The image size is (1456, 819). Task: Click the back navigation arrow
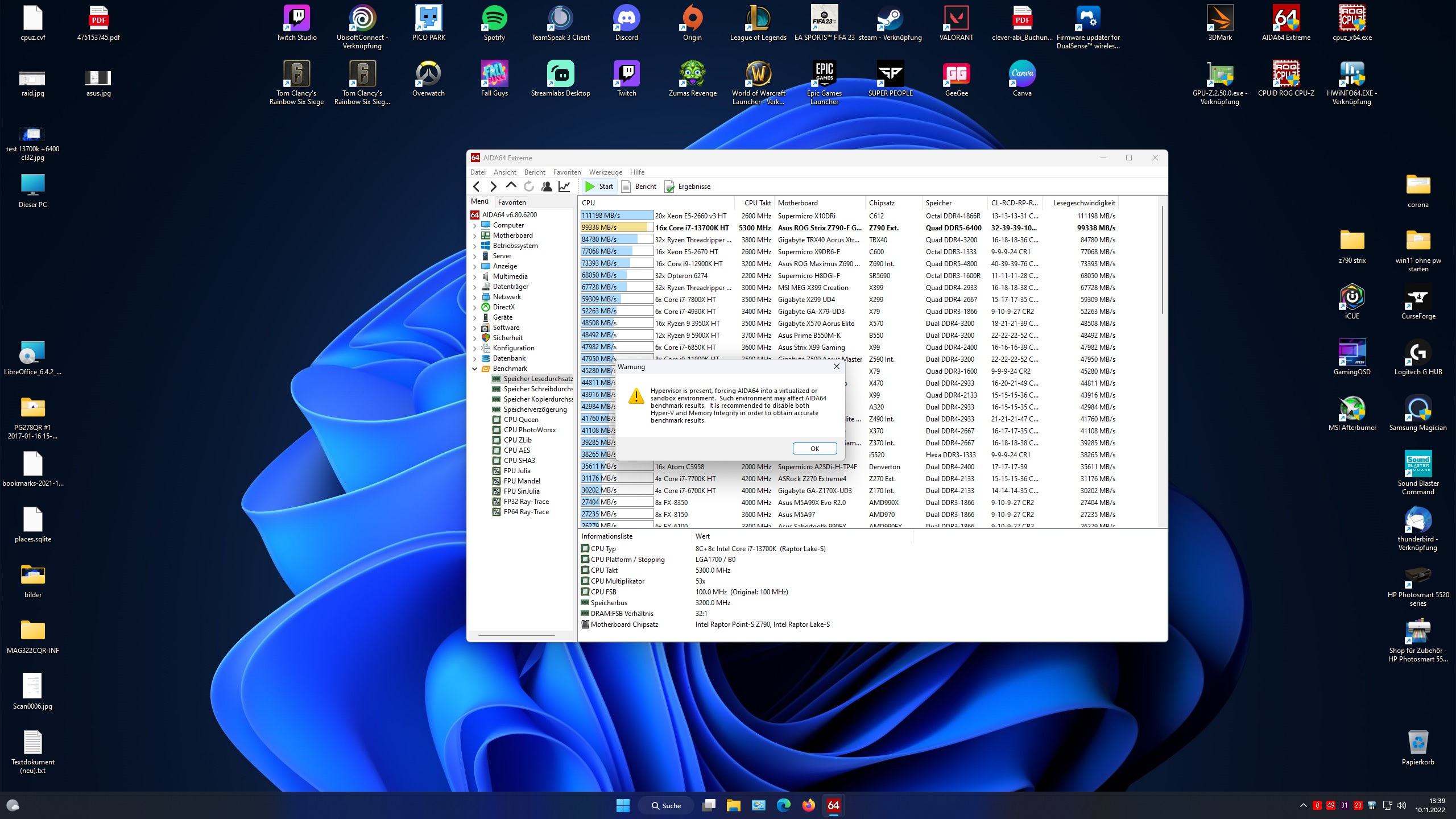477,187
